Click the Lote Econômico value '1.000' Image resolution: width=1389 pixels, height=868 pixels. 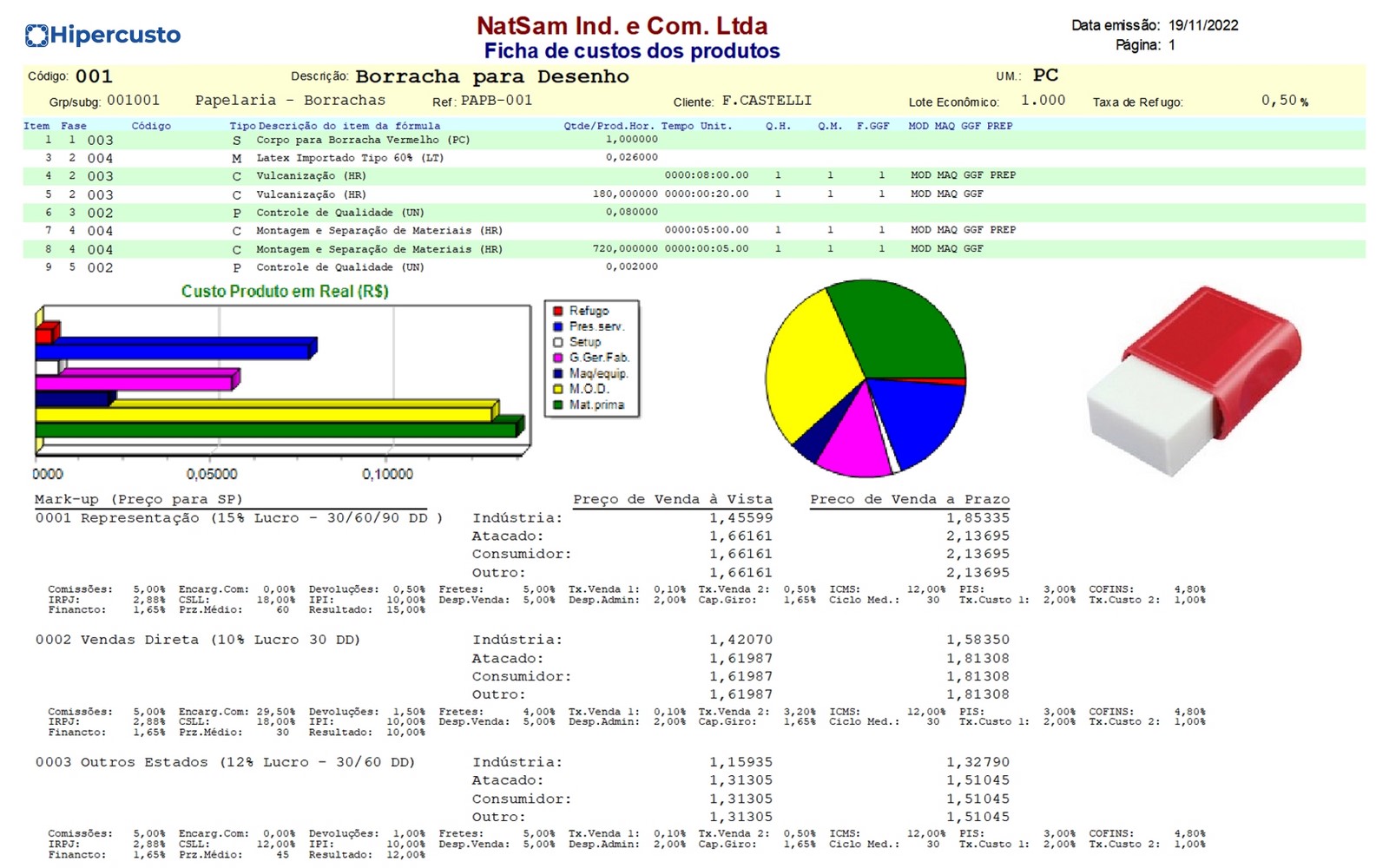coord(1043,101)
